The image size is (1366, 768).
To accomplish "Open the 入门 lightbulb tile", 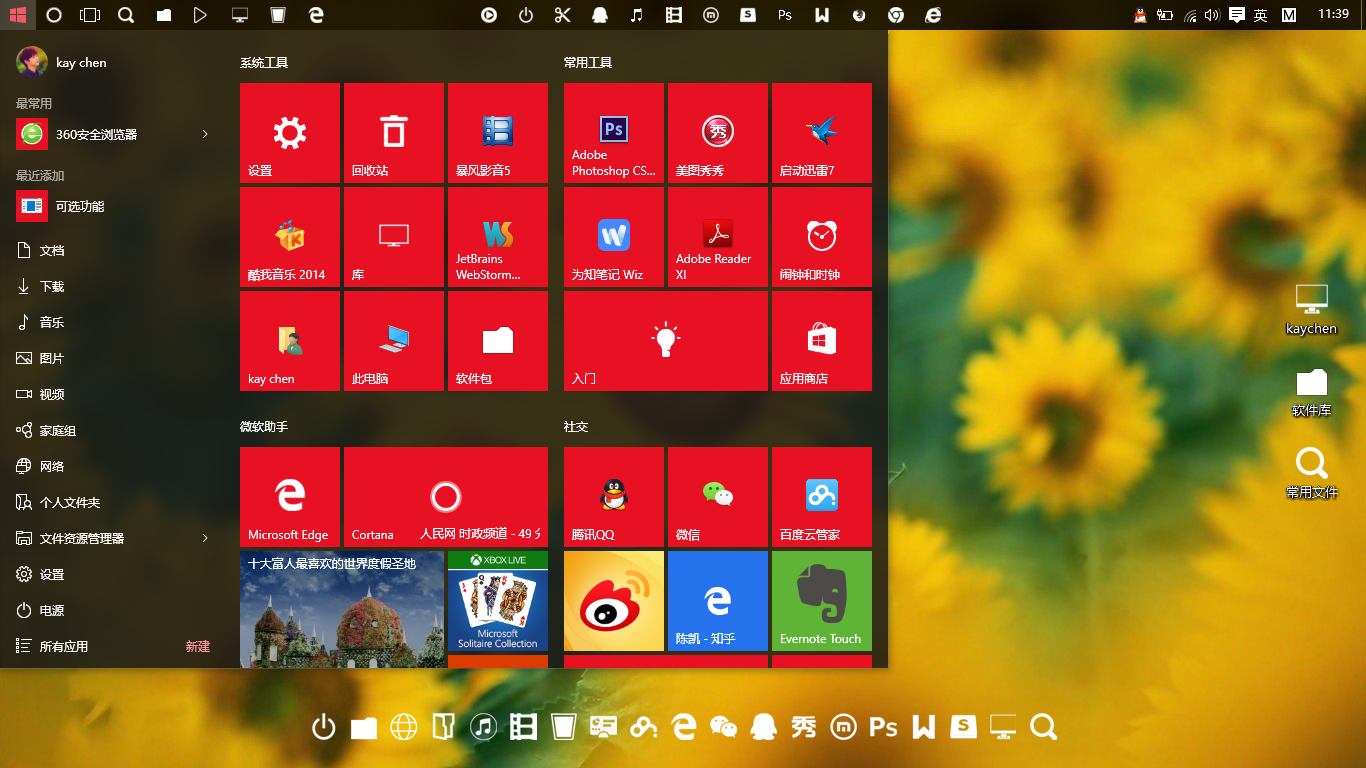I will tap(666, 341).
